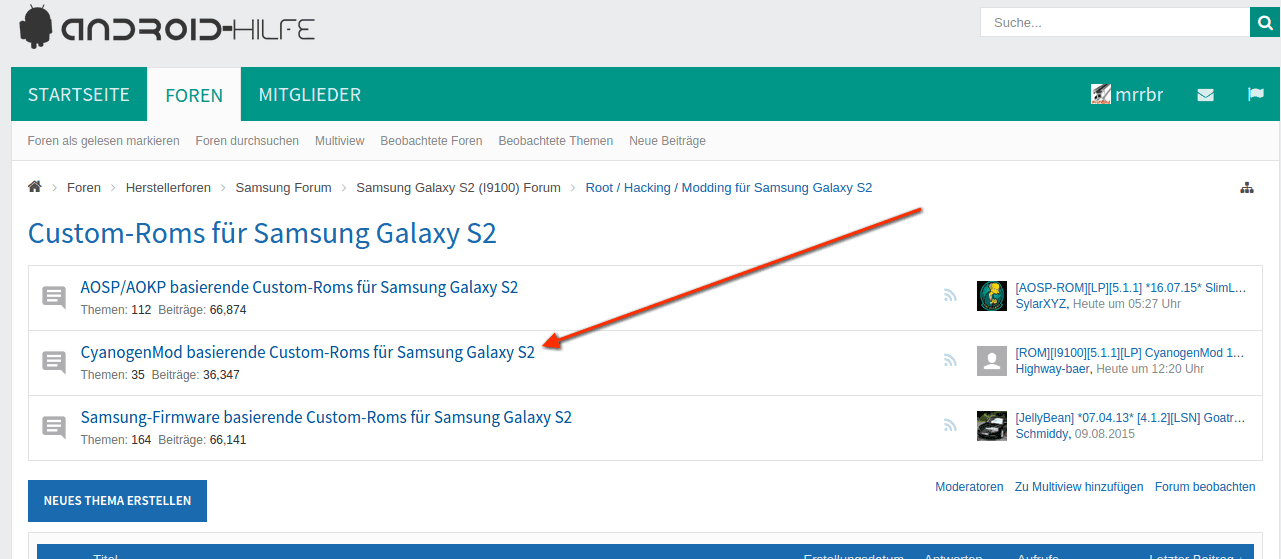Image resolution: width=1281 pixels, height=559 pixels.
Task: Open Highway-baer user profile link
Action: (1053, 369)
